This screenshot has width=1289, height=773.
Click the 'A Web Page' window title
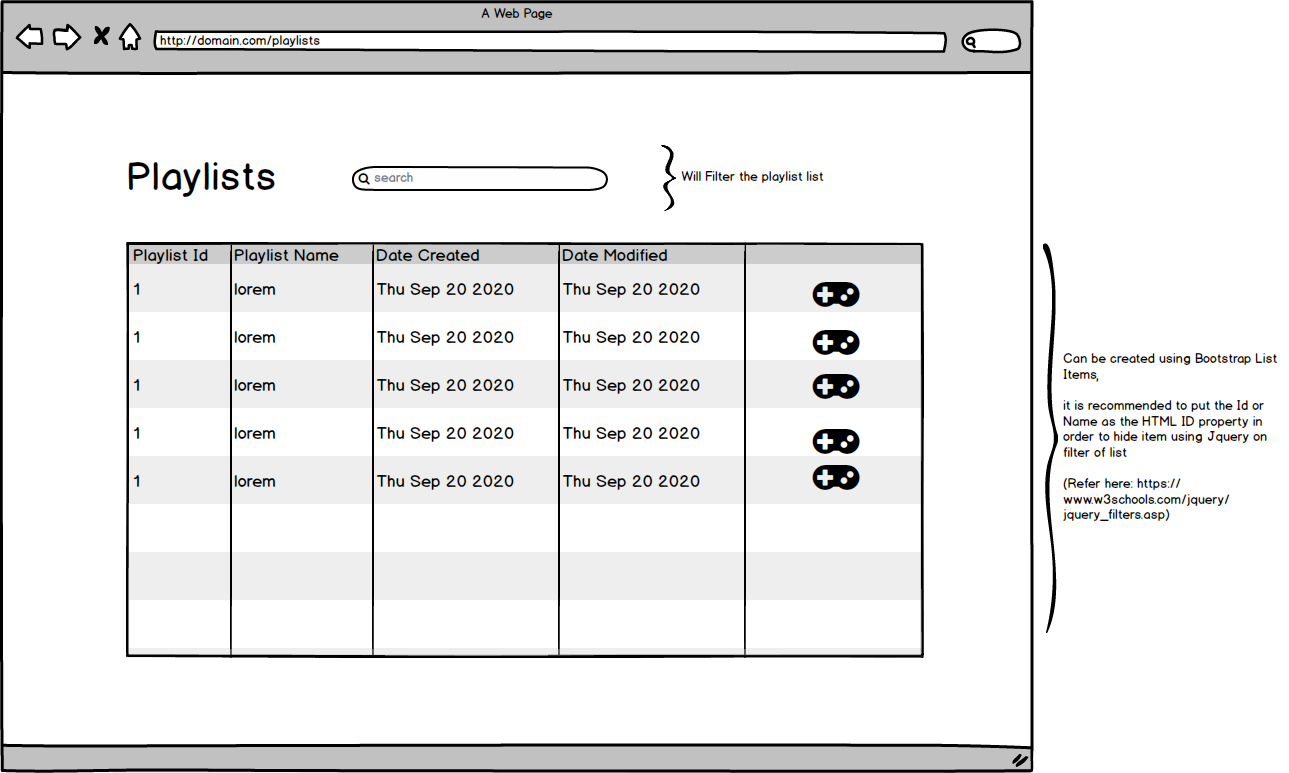click(x=517, y=13)
